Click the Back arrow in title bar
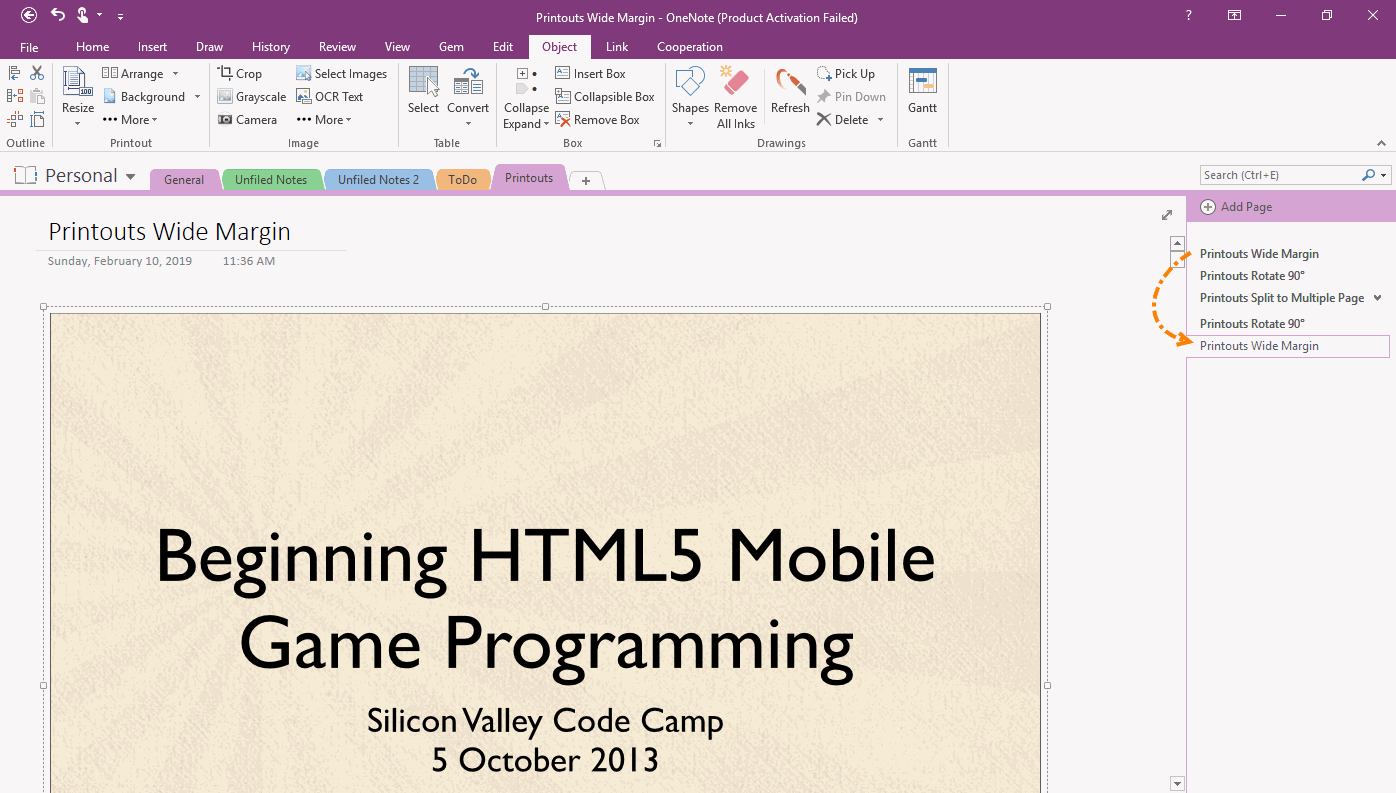The height and width of the screenshot is (793, 1396). (29, 15)
